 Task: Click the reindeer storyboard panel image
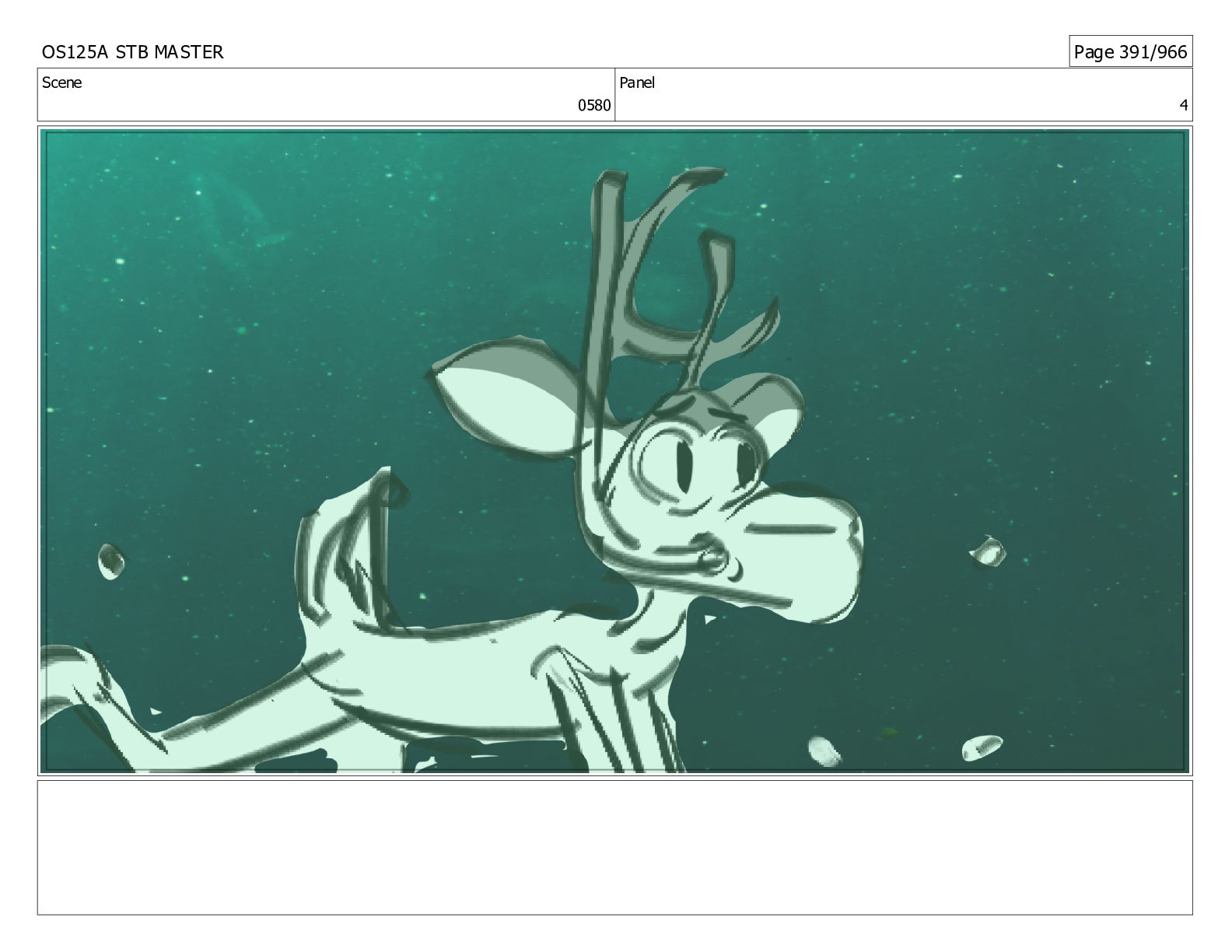(615, 451)
